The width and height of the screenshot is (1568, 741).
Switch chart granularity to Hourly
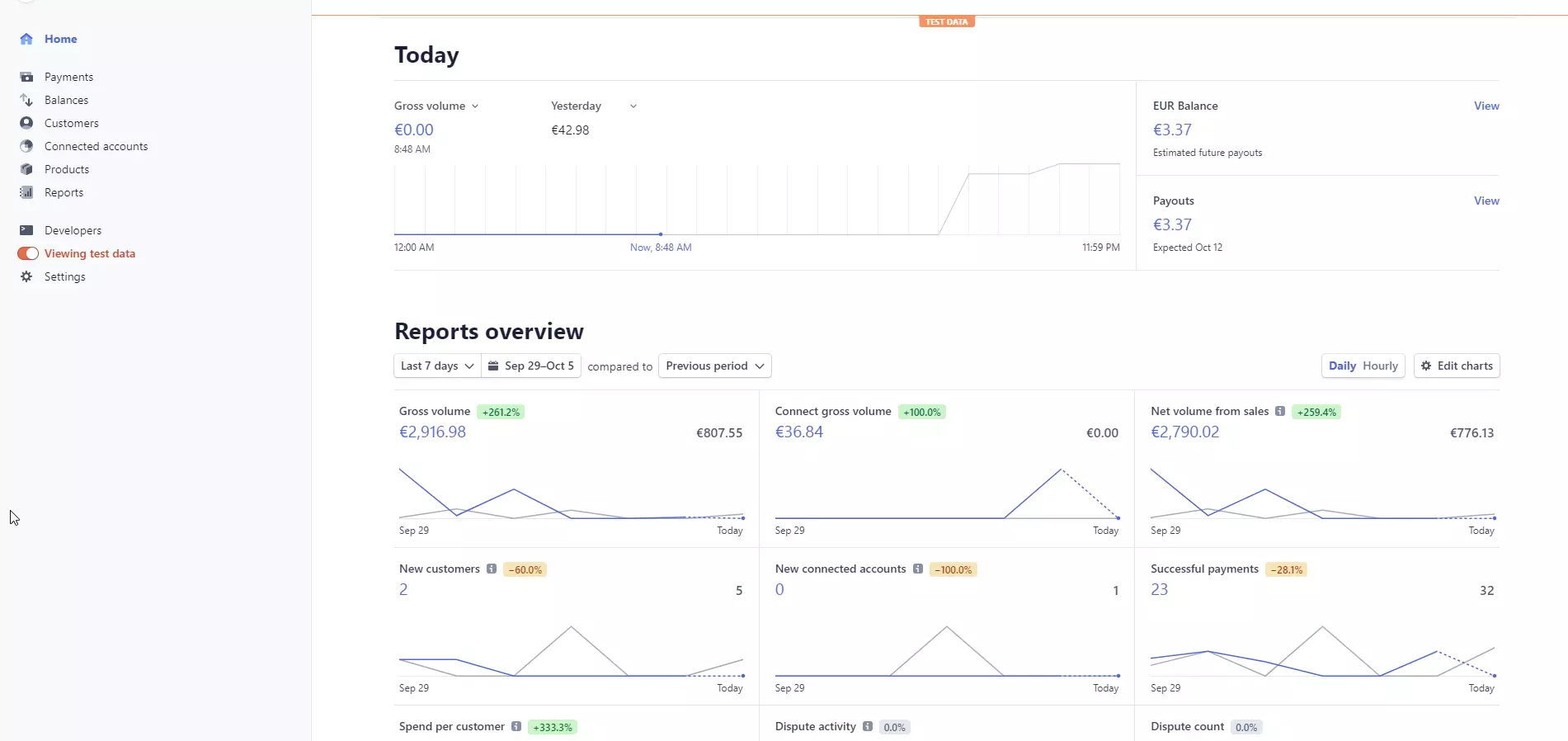1380,366
